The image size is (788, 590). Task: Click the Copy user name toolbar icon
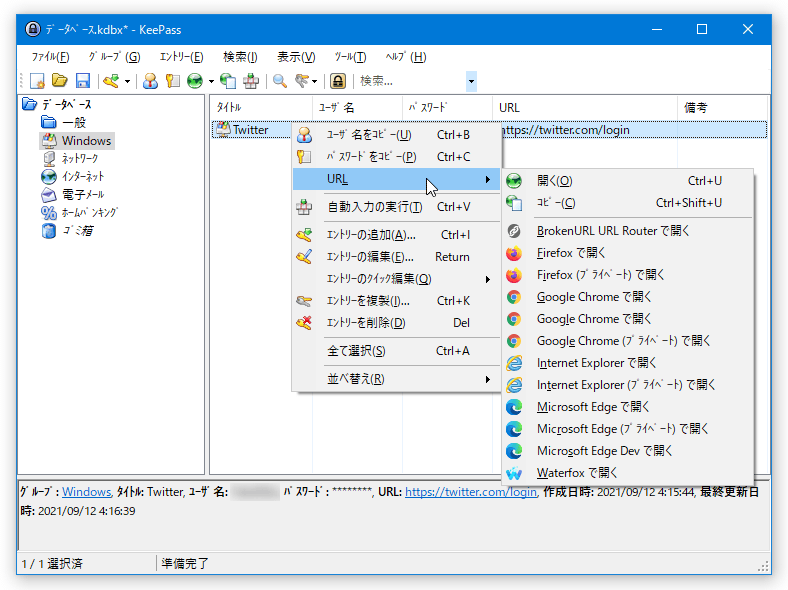coord(150,81)
